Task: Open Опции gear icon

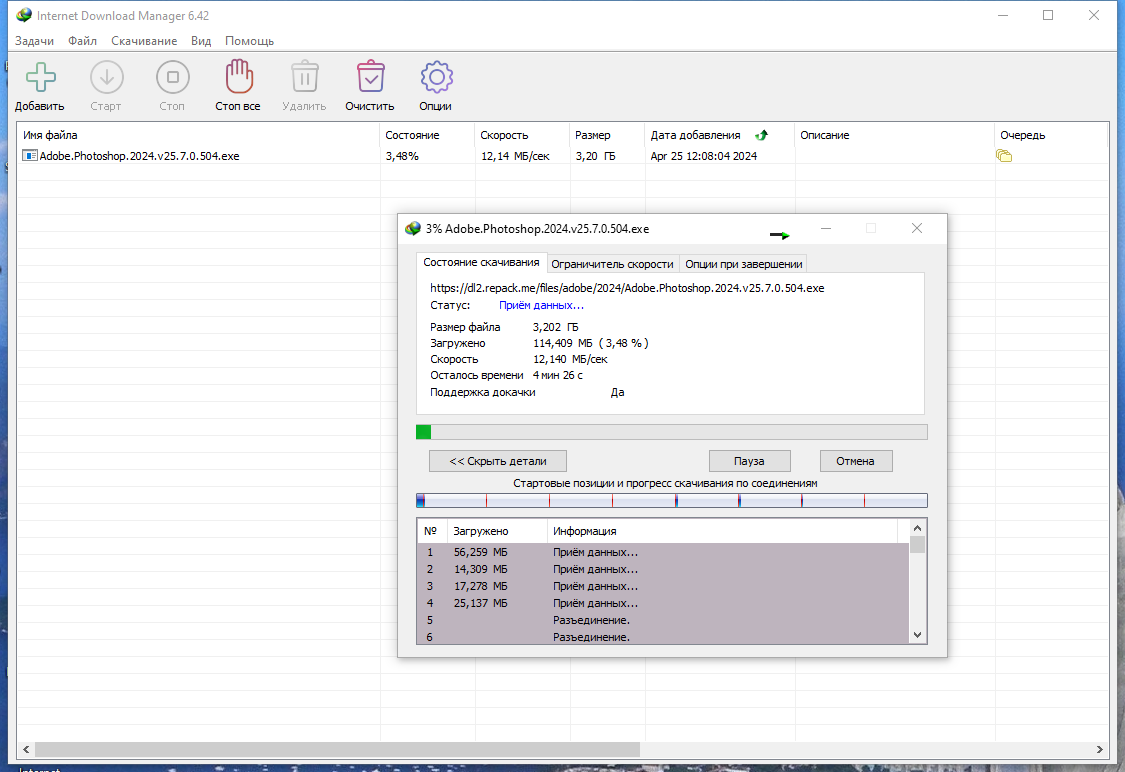Action: [436, 77]
